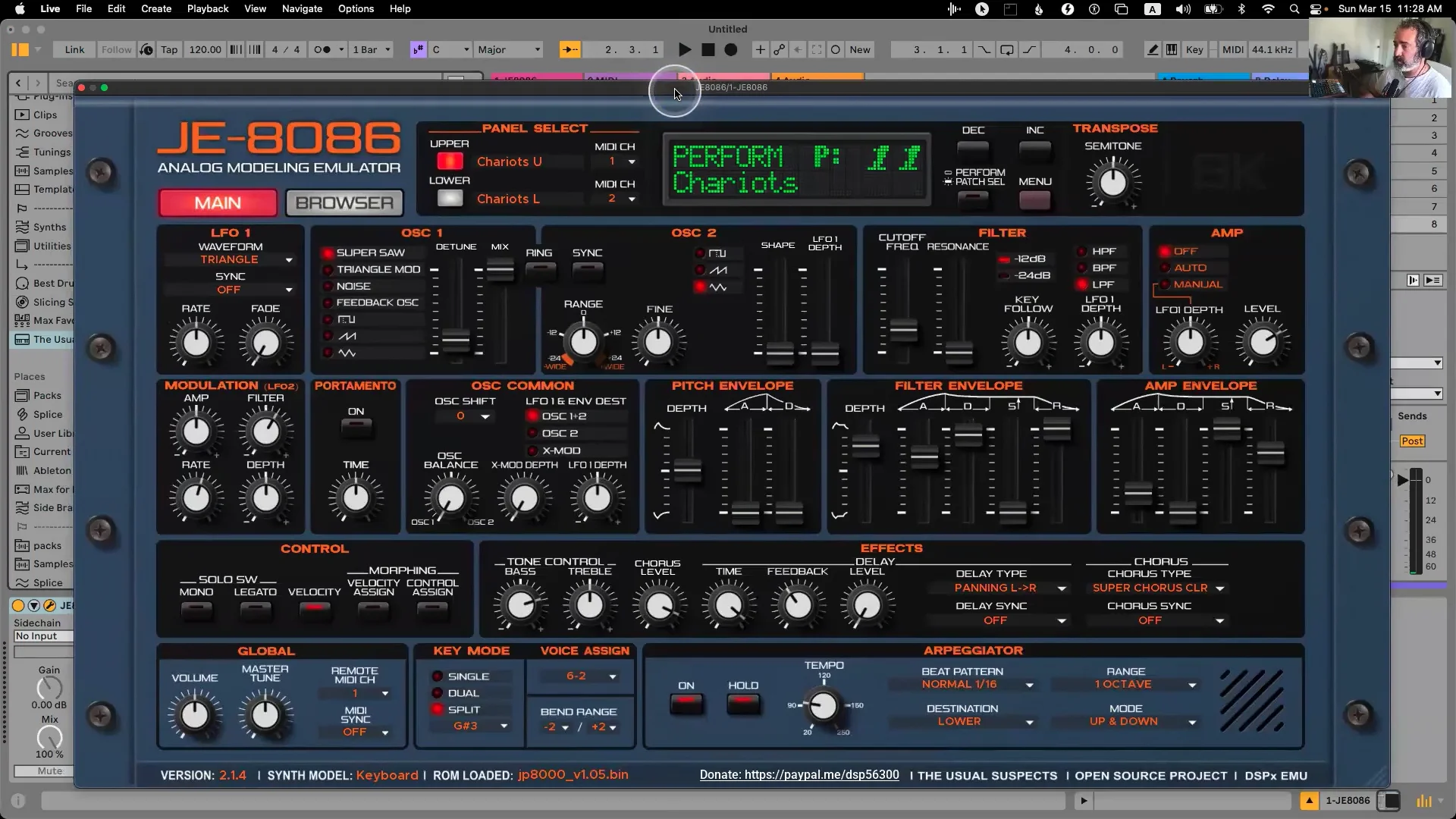The height and width of the screenshot is (819, 1456).
Task: Toggle the VELOCITY control button
Action: click(315, 610)
